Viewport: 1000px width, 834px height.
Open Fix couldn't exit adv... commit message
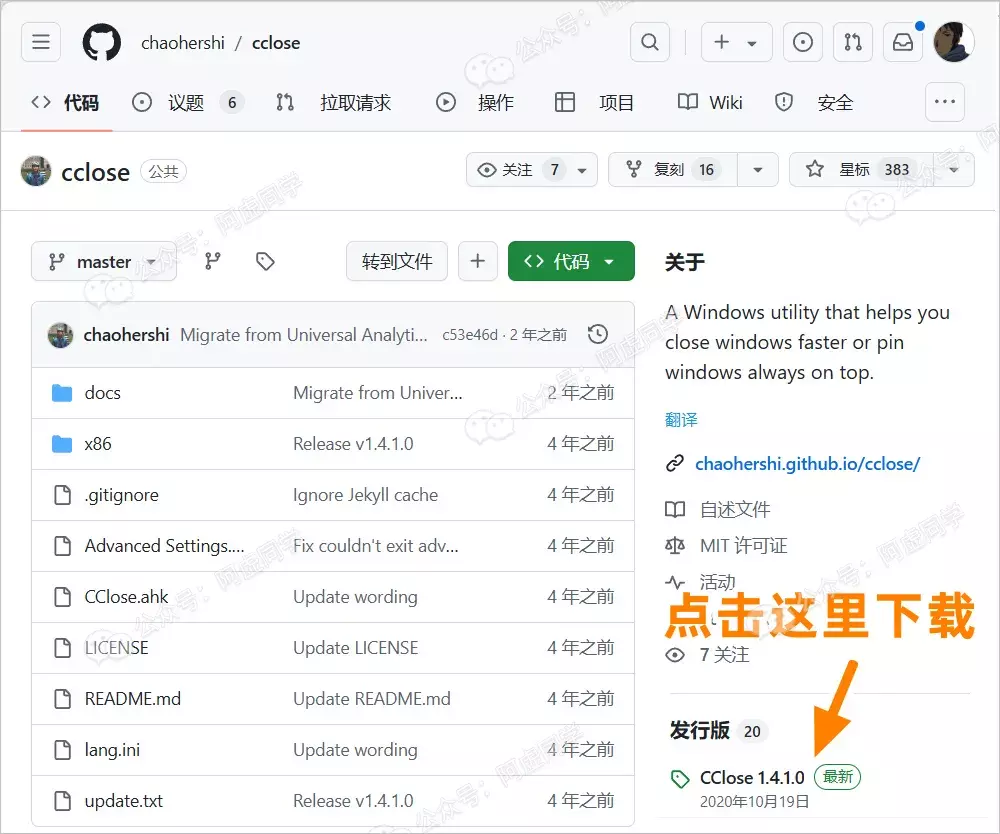pos(376,546)
